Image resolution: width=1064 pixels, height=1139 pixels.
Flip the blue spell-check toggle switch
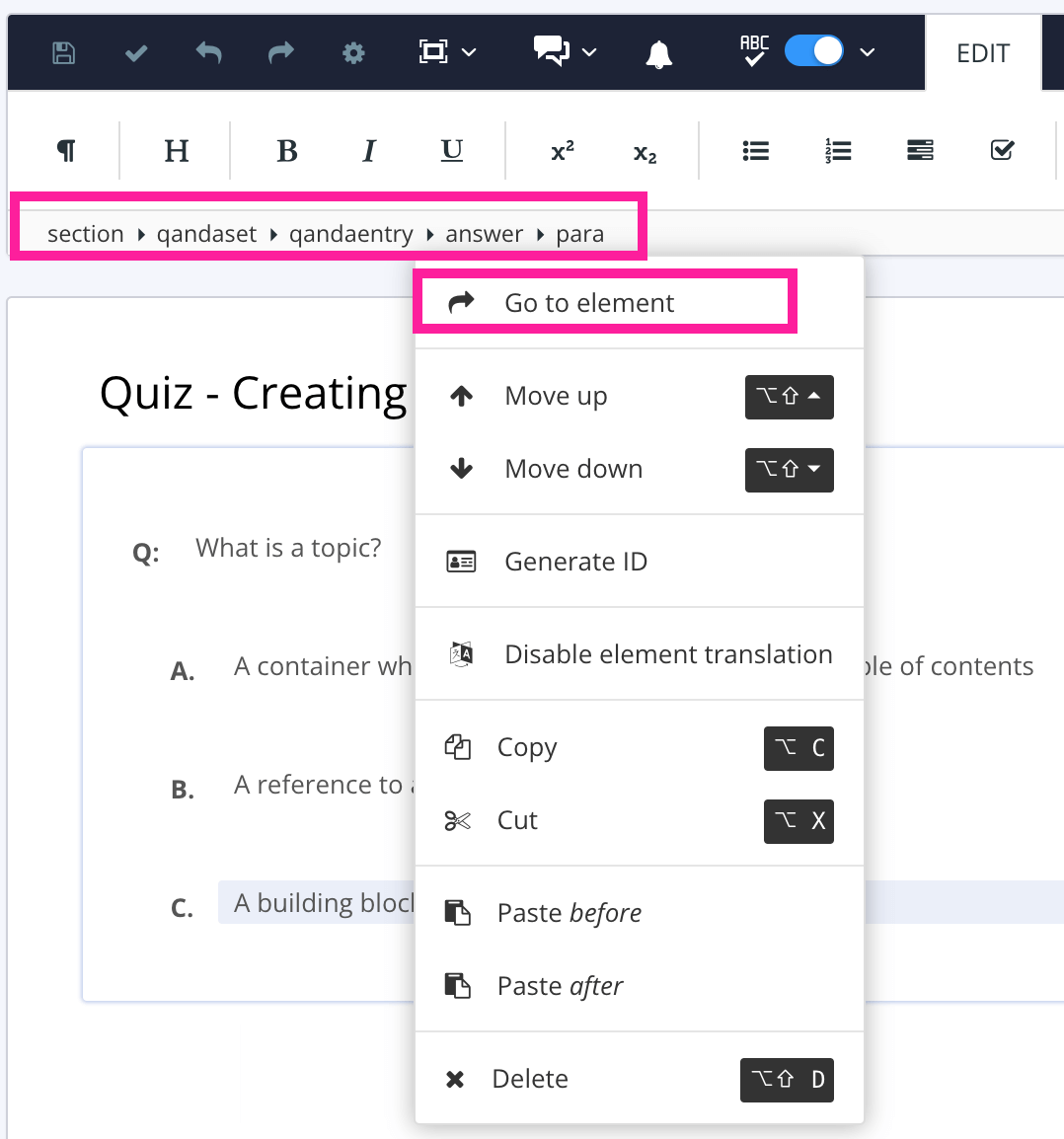coord(813,49)
